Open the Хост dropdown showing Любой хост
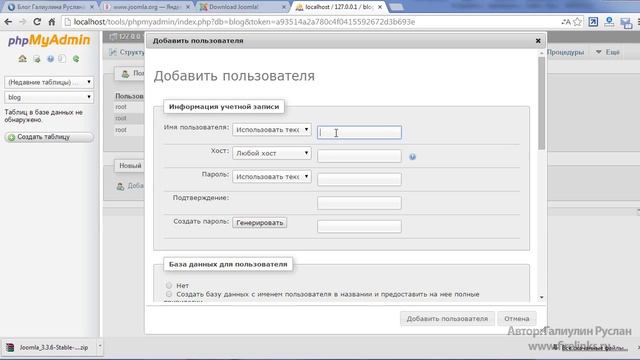 272,153
